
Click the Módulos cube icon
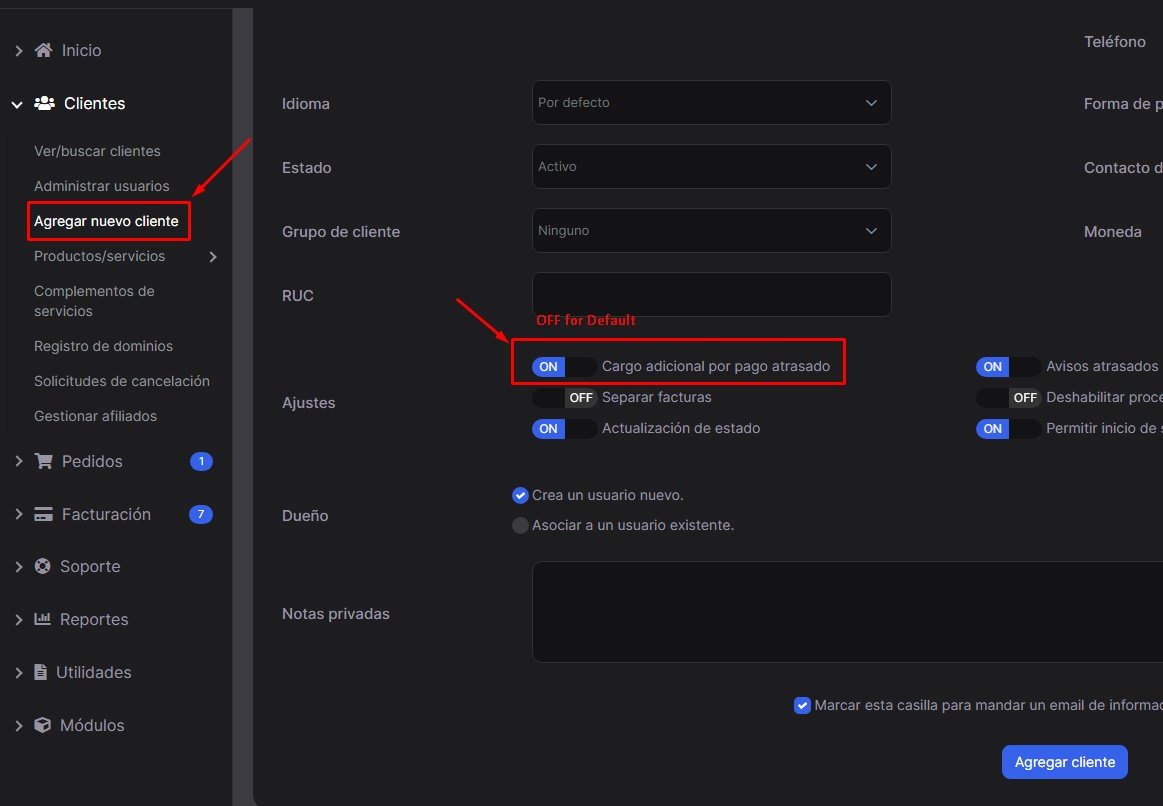(42, 725)
